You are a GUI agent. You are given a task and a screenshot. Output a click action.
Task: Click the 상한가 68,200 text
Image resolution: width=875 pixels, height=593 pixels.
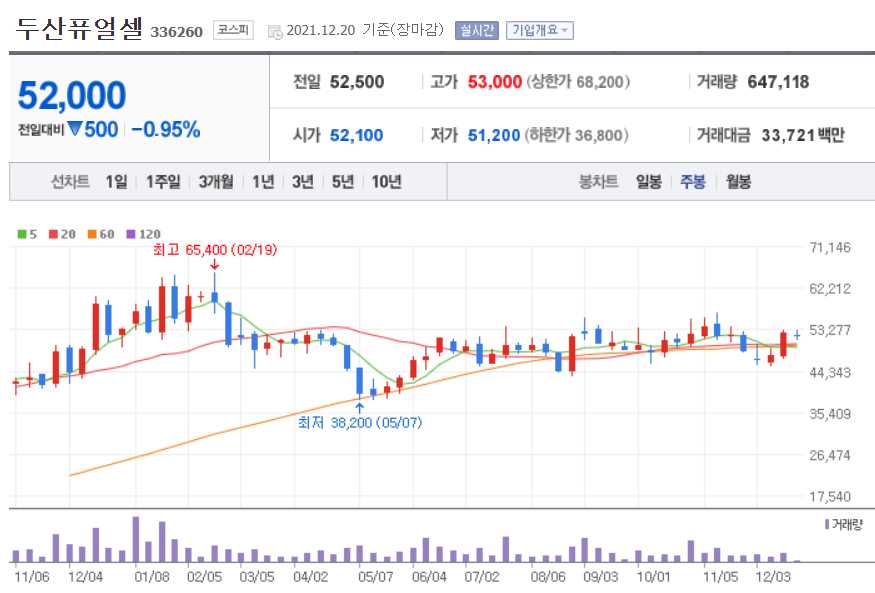tap(578, 82)
